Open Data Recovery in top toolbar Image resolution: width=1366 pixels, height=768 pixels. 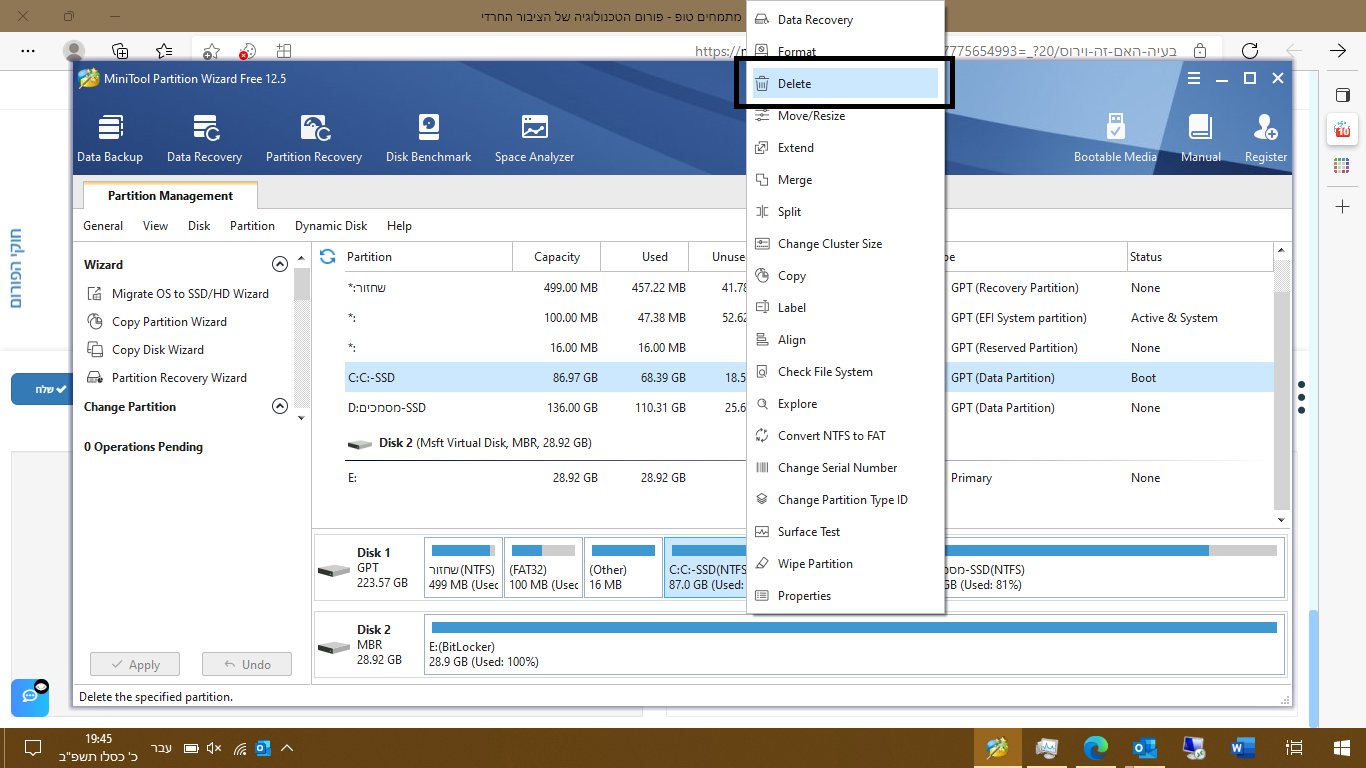(204, 139)
